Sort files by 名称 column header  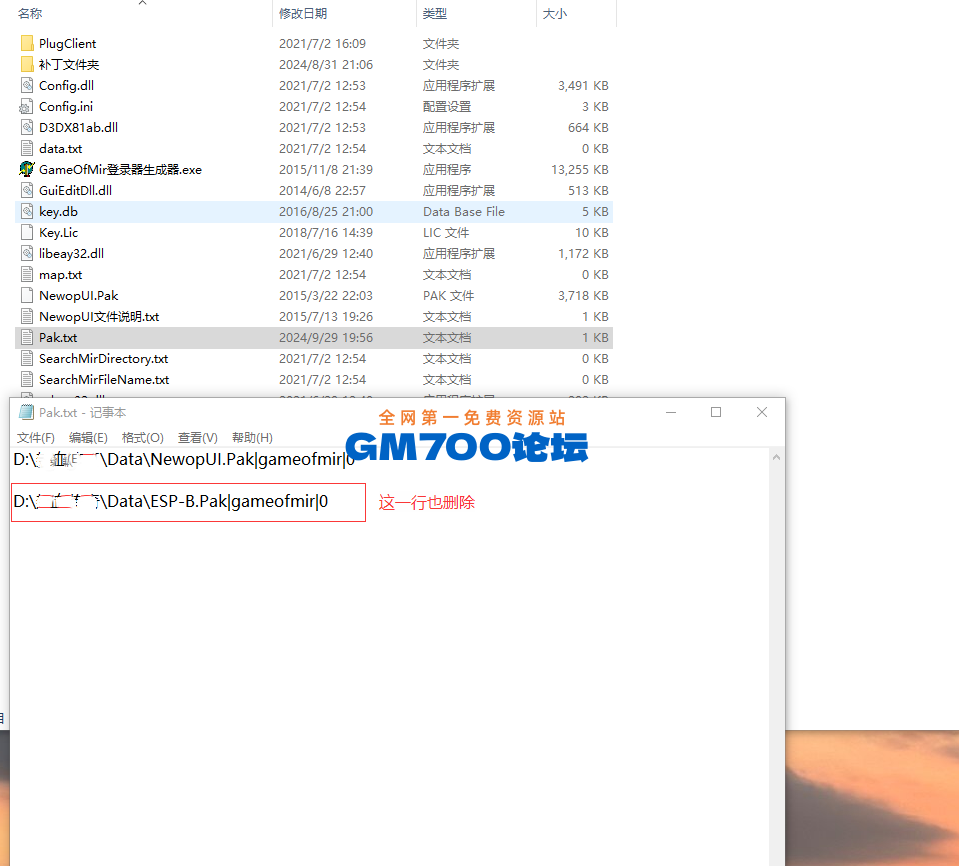point(30,14)
